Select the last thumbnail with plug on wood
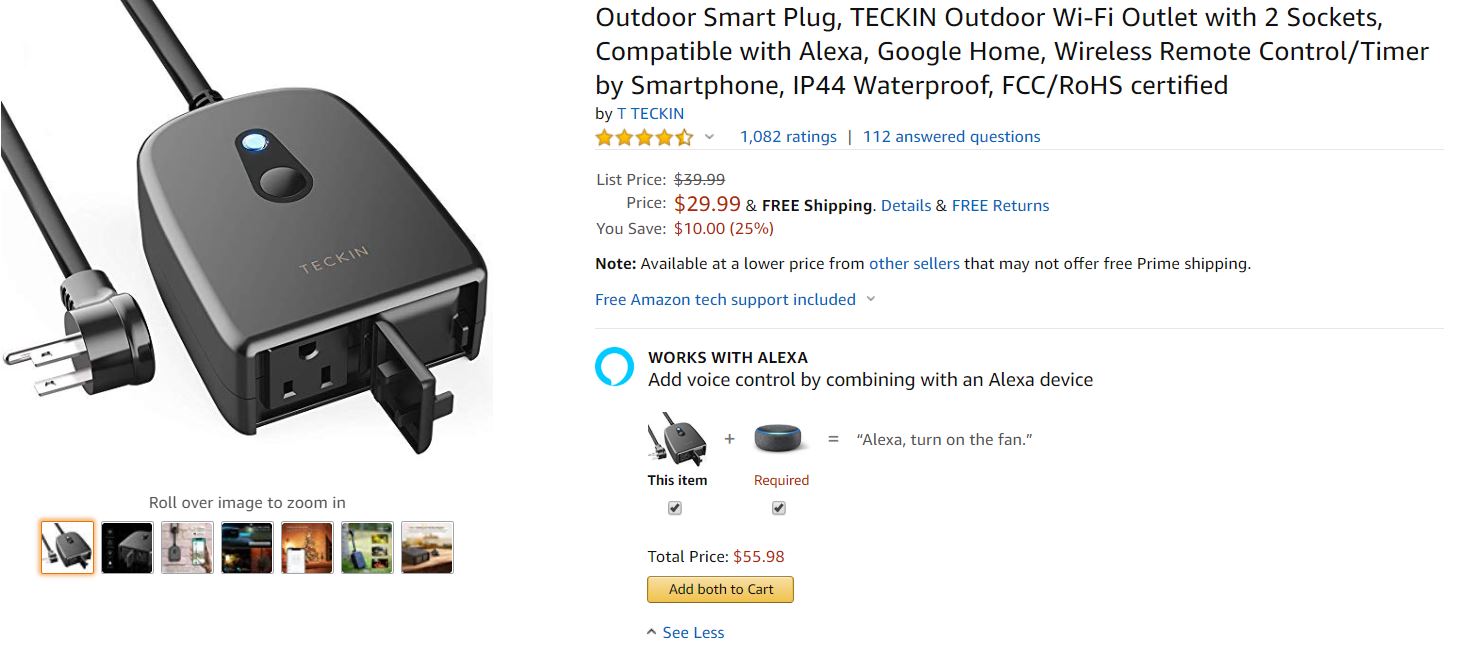 (427, 547)
